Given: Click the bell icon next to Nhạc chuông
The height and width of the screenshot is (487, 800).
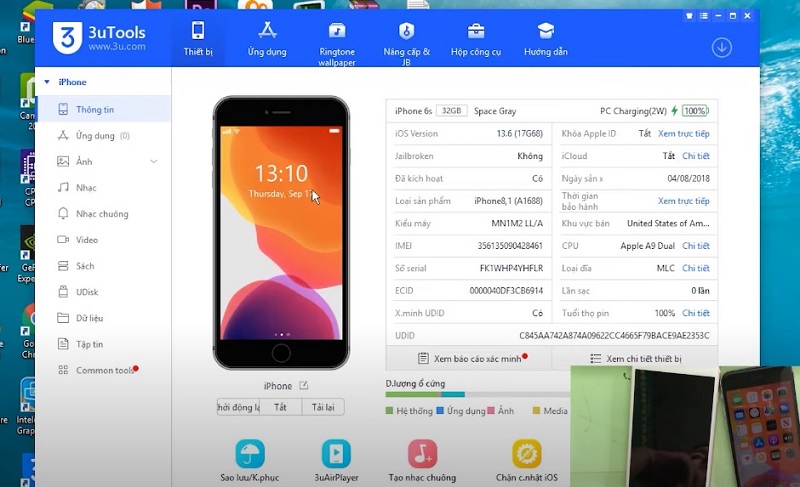Looking at the screenshot, I should [63, 213].
